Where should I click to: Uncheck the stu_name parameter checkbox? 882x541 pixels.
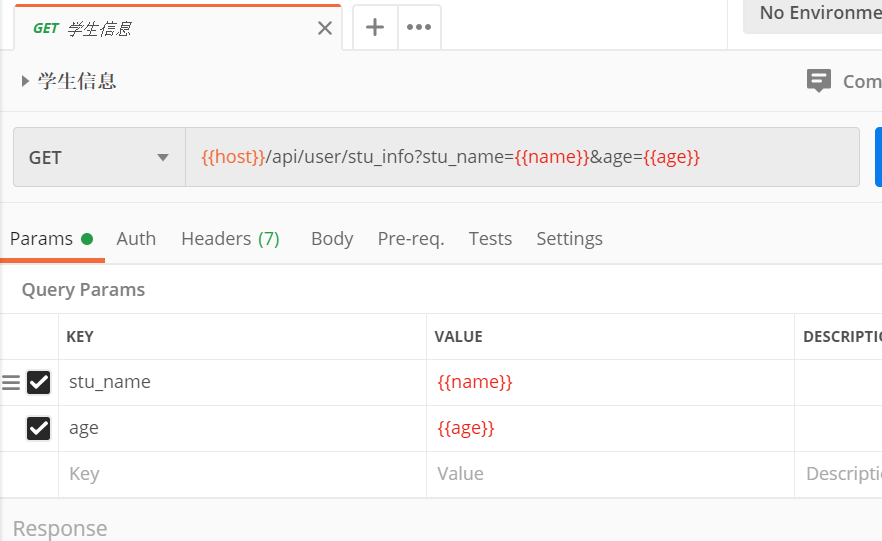click(x=39, y=382)
